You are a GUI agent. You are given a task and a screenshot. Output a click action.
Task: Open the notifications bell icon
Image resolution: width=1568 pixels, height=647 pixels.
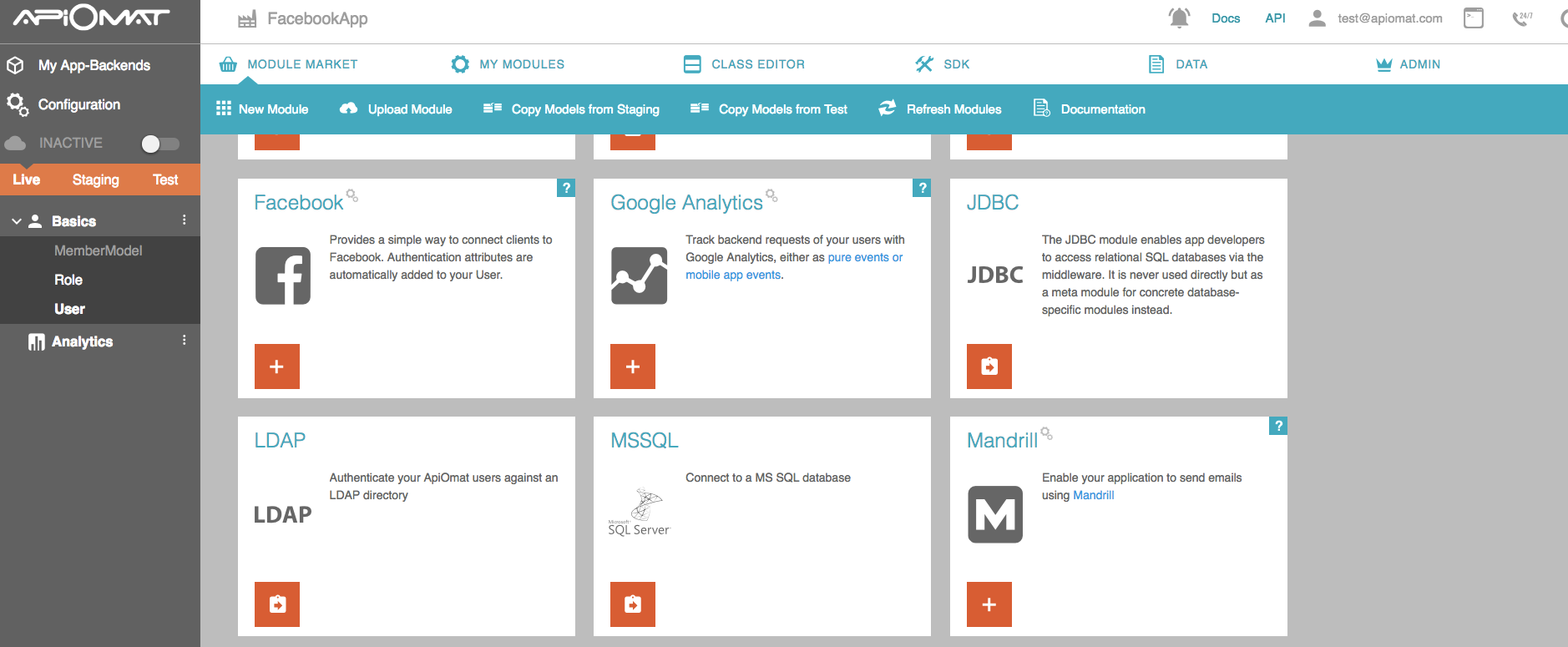1179,18
